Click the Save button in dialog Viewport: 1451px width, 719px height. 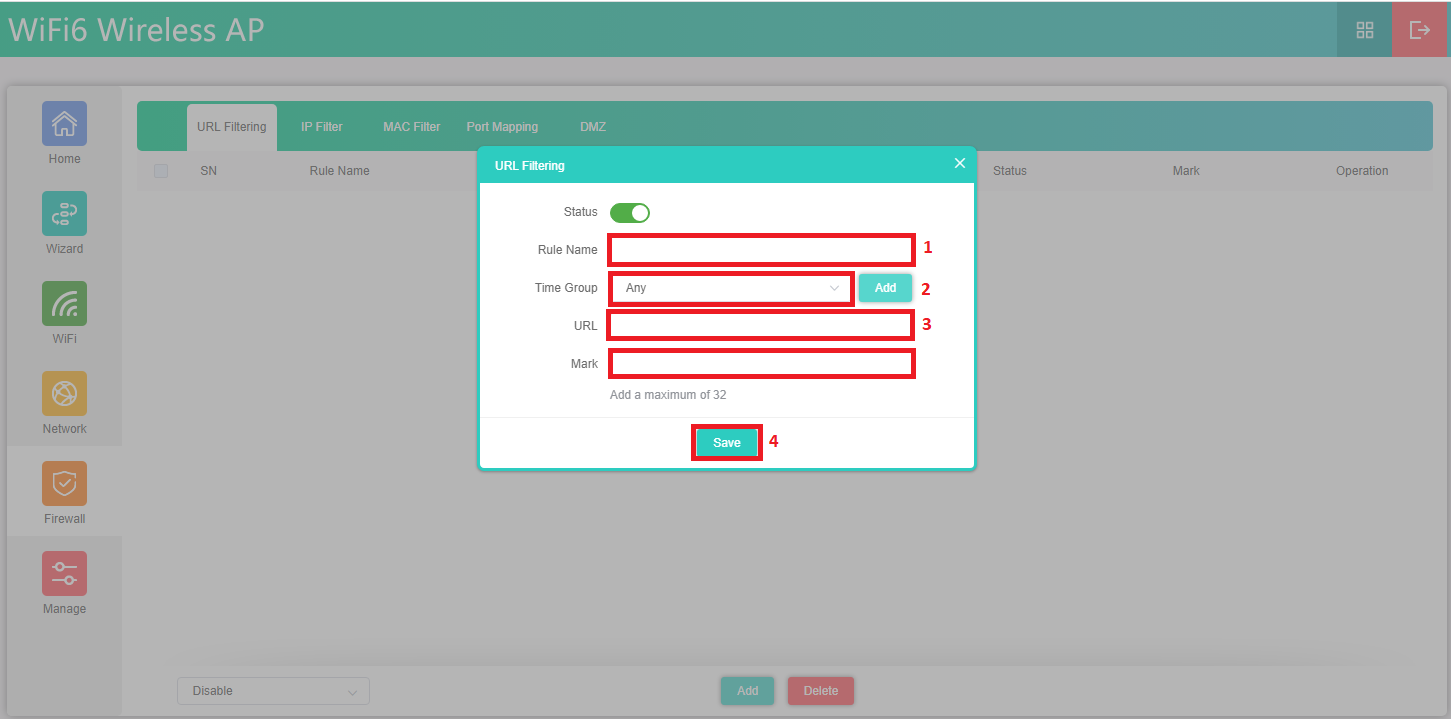[727, 443]
